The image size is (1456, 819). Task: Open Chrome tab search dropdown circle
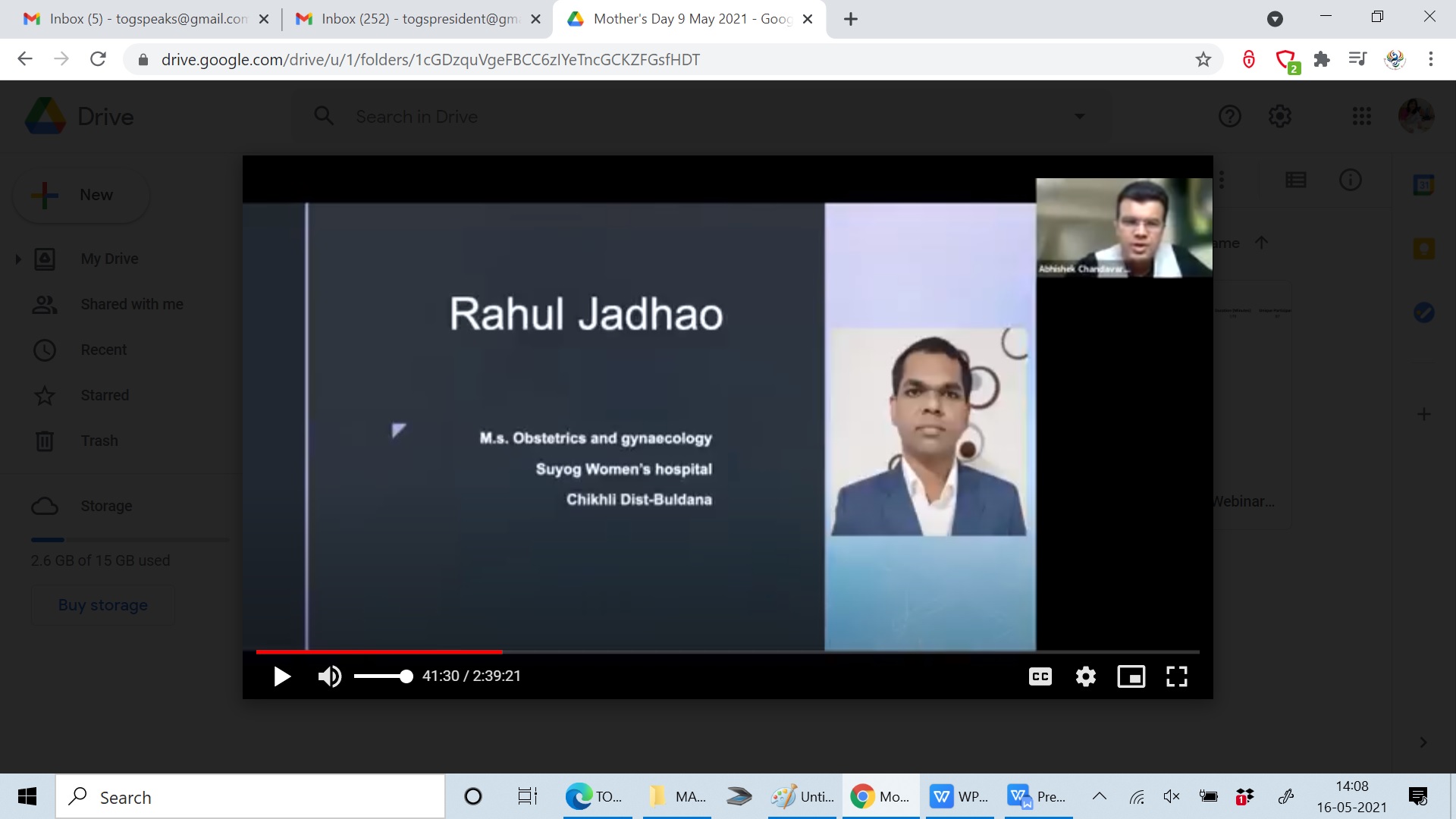[x=1276, y=19]
